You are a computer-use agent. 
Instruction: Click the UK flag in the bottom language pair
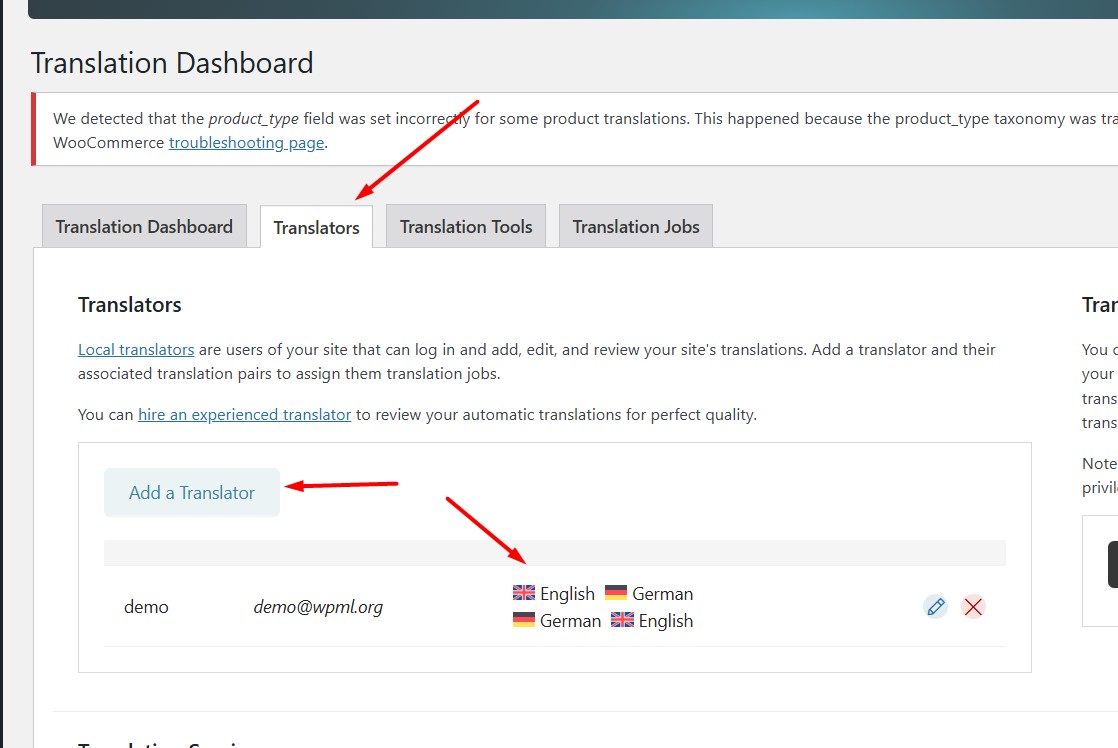point(622,620)
